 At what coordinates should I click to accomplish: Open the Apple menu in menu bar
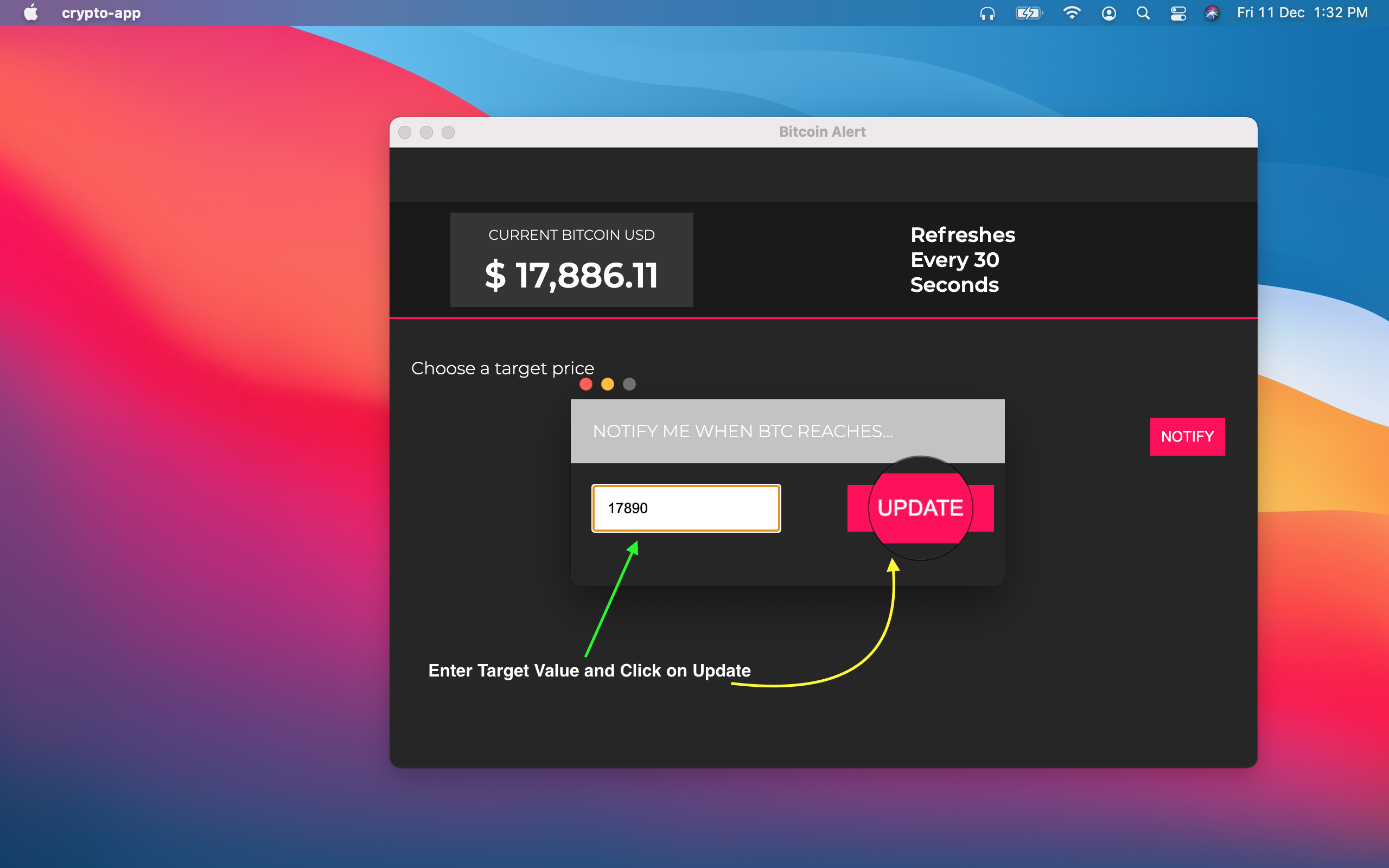tap(26, 13)
